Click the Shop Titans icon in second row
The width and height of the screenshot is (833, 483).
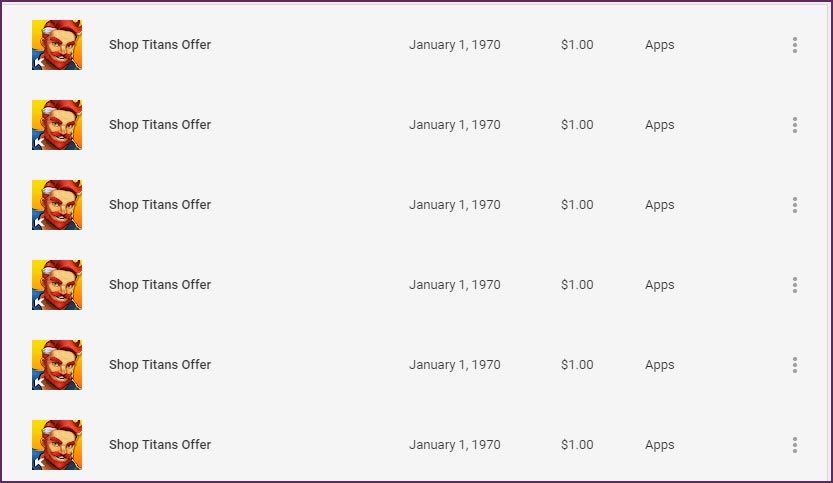[57, 125]
